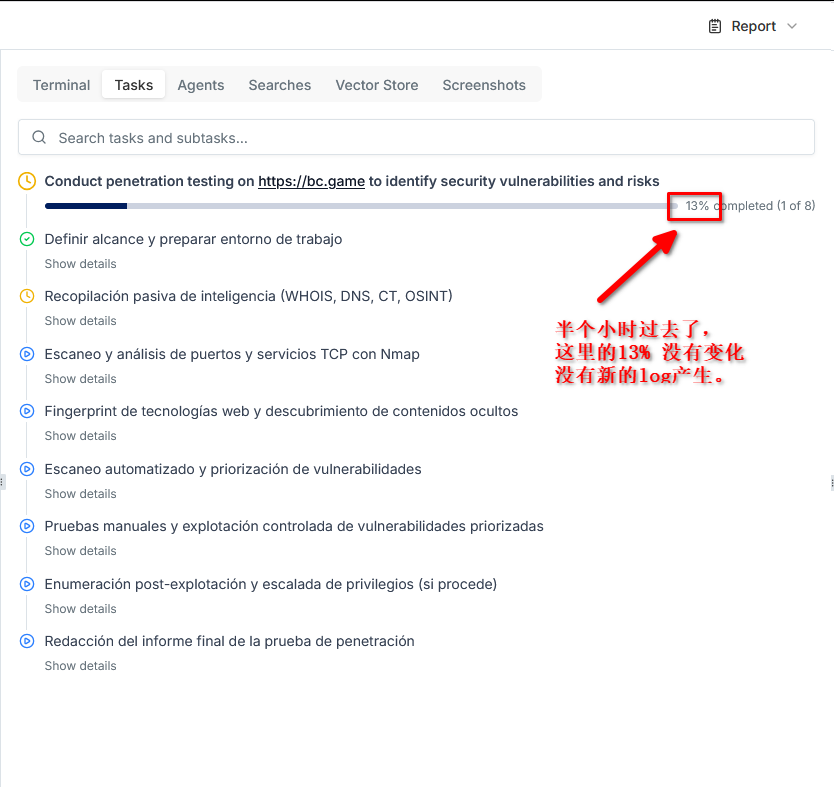The height and width of the screenshot is (787, 834).
Task: Click the clock icon of main penetration task
Action: [x=27, y=181]
